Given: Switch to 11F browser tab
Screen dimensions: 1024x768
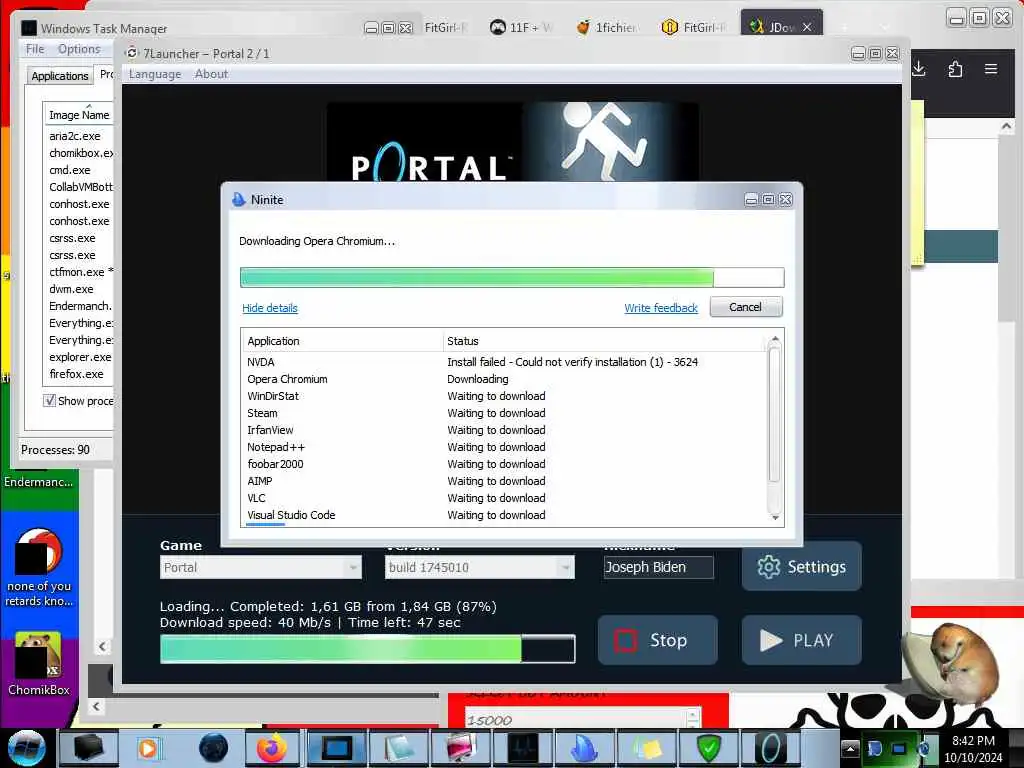Looking at the screenshot, I should click(521, 27).
